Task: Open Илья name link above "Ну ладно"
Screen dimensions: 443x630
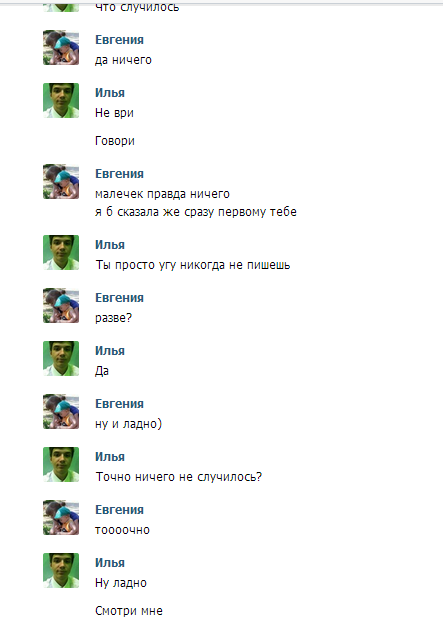Action: (110, 563)
